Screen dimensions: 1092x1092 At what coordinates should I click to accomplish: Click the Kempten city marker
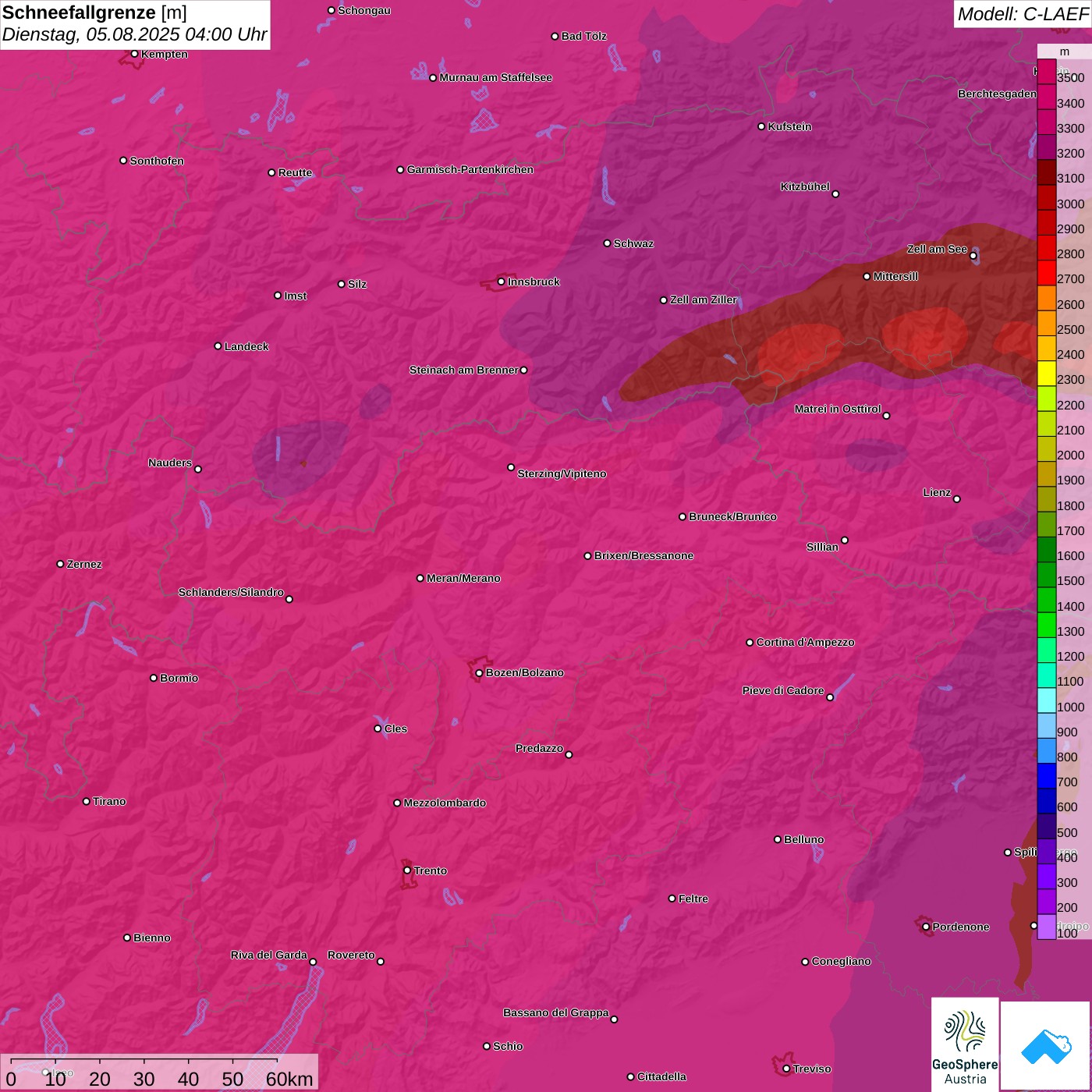point(134,54)
